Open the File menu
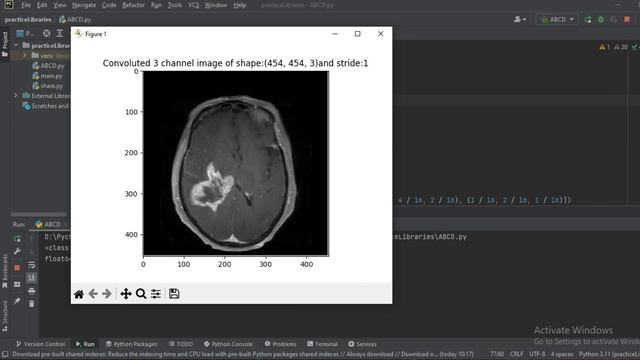 [26, 5]
